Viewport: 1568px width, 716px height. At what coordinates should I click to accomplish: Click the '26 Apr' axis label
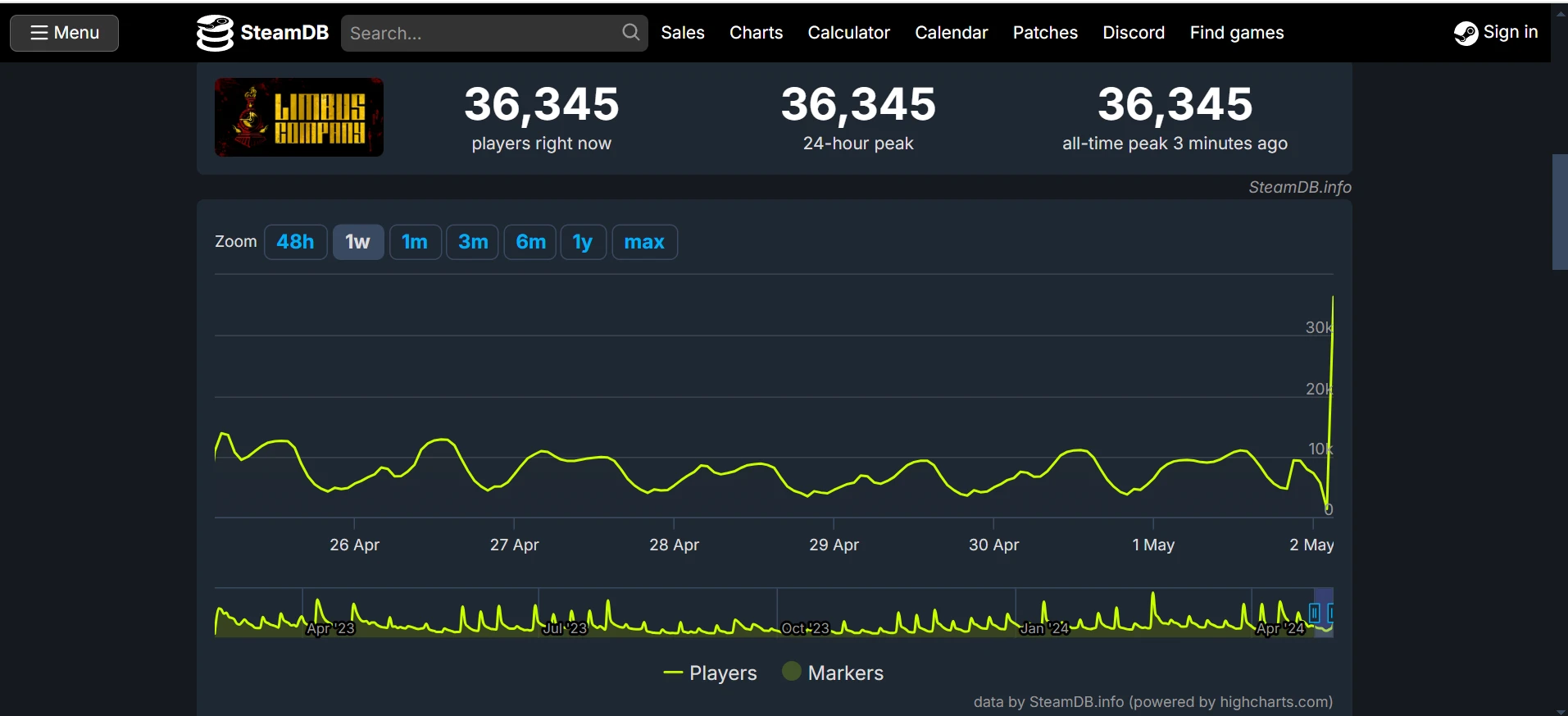pyautogui.click(x=354, y=545)
